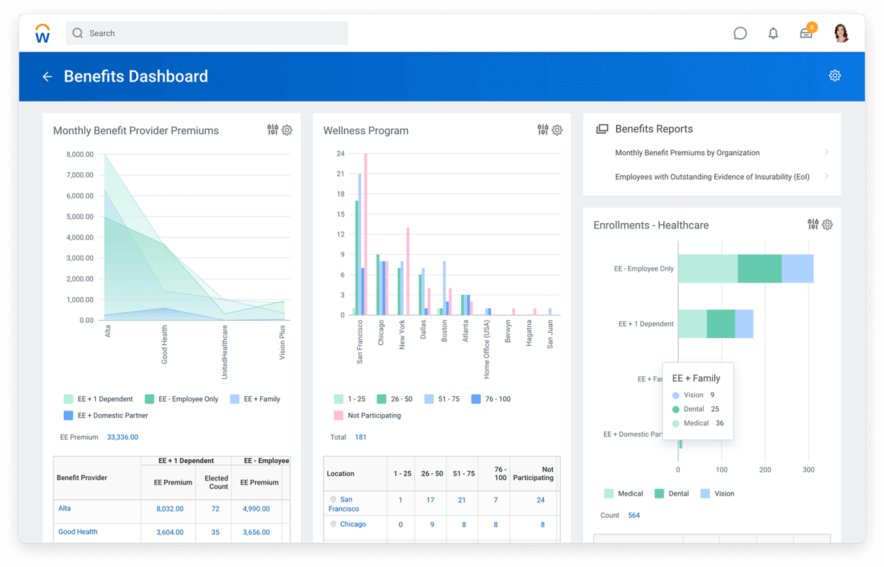
Task: Open filter sliders on Wellness Program
Action: [x=542, y=130]
